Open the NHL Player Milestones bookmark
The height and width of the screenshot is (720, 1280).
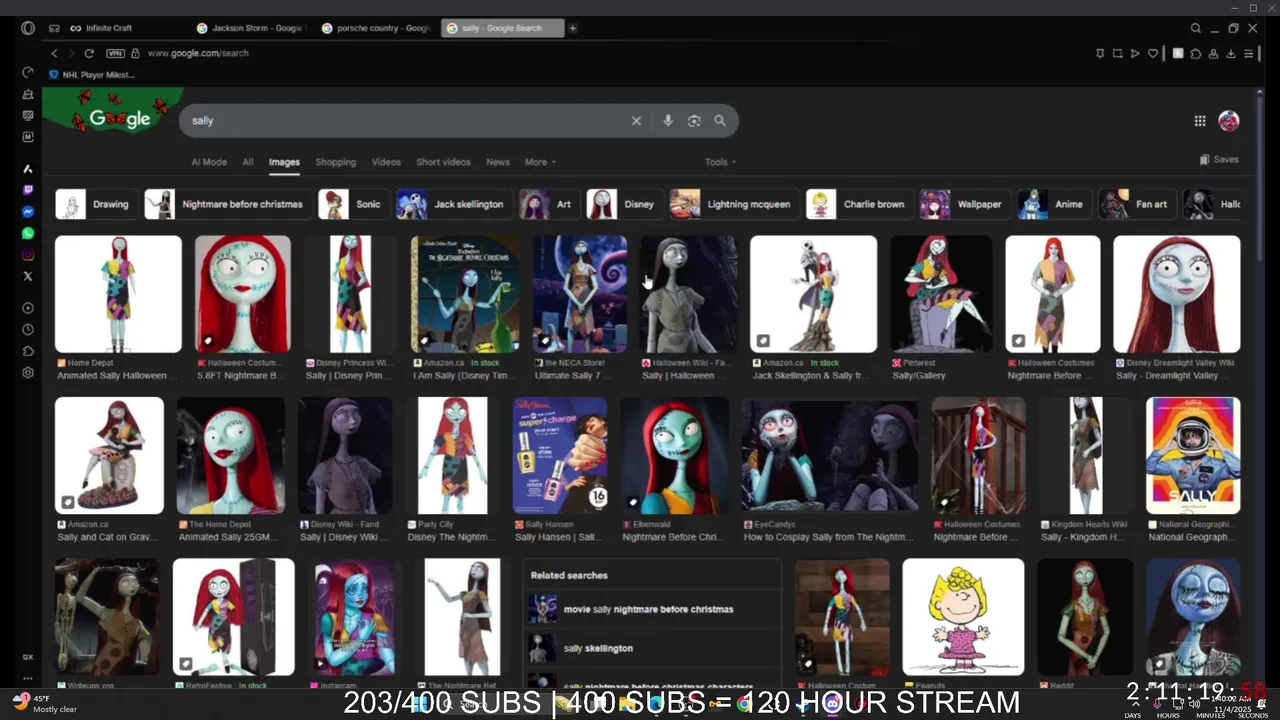[92, 74]
